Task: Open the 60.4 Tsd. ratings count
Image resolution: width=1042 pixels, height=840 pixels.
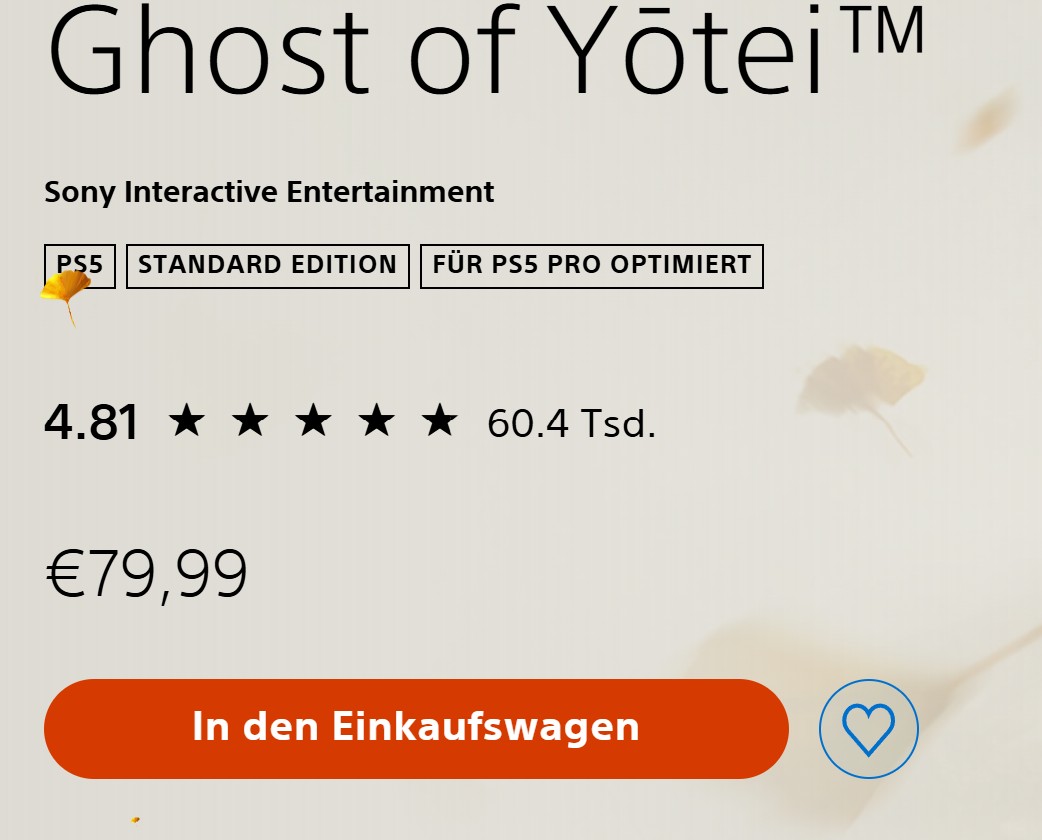Action: click(x=571, y=424)
